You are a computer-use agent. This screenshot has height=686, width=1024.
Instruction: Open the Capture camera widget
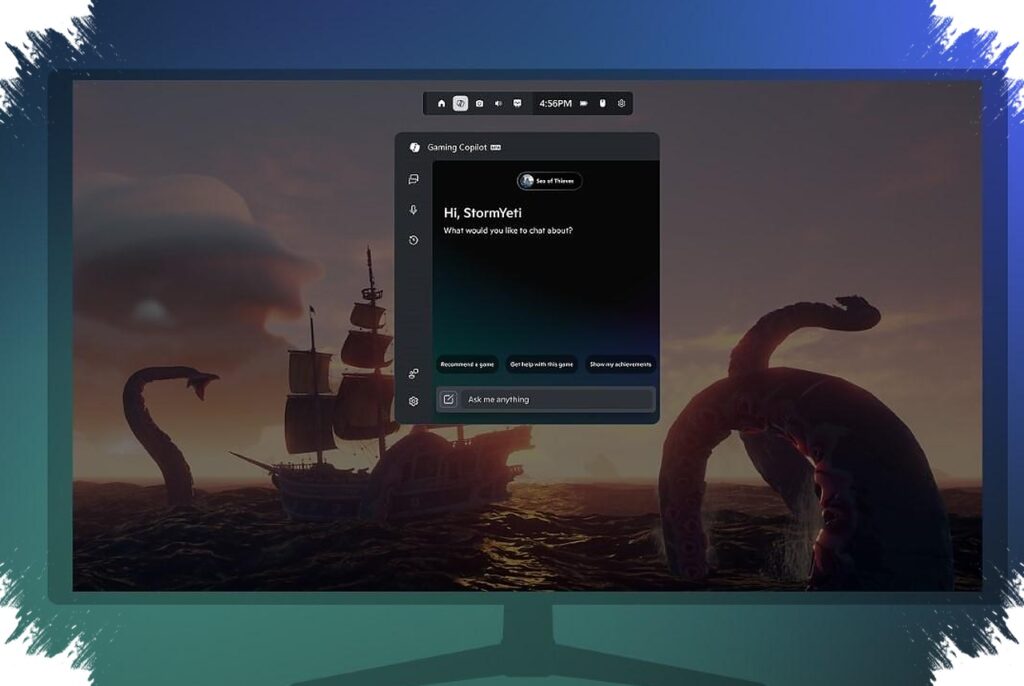[x=479, y=103]
